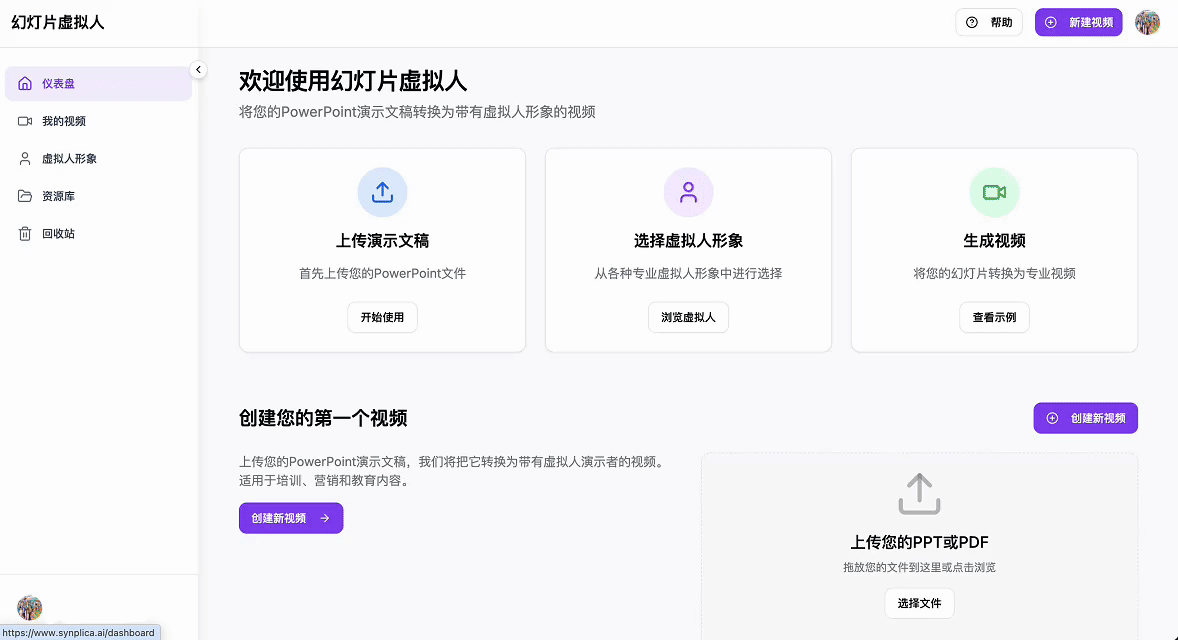The width and height of the screenshot is (1178, 640).
Task: Open the user profile avatar in the top right
Action: pos(1147,22)
